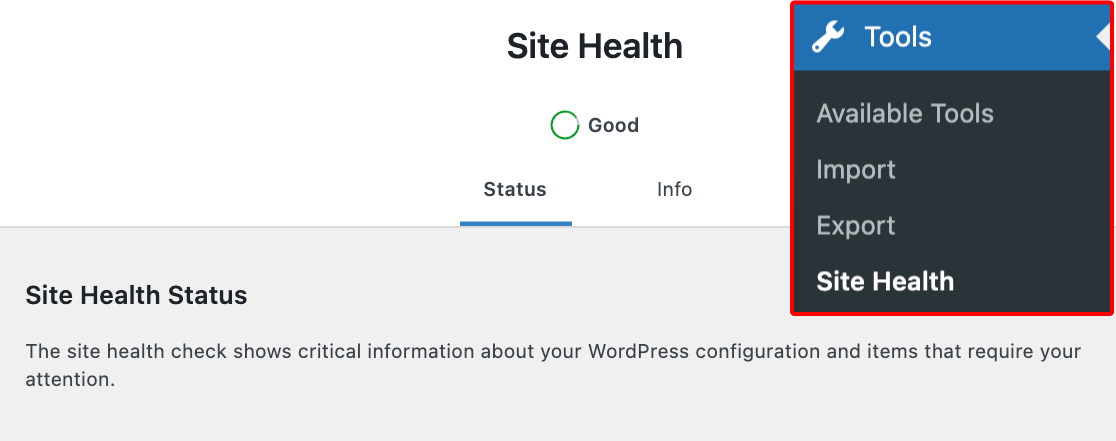The height and width of the screenshot is (441, 1116).
Task: Switch to the Status tab
Action: 515,189
